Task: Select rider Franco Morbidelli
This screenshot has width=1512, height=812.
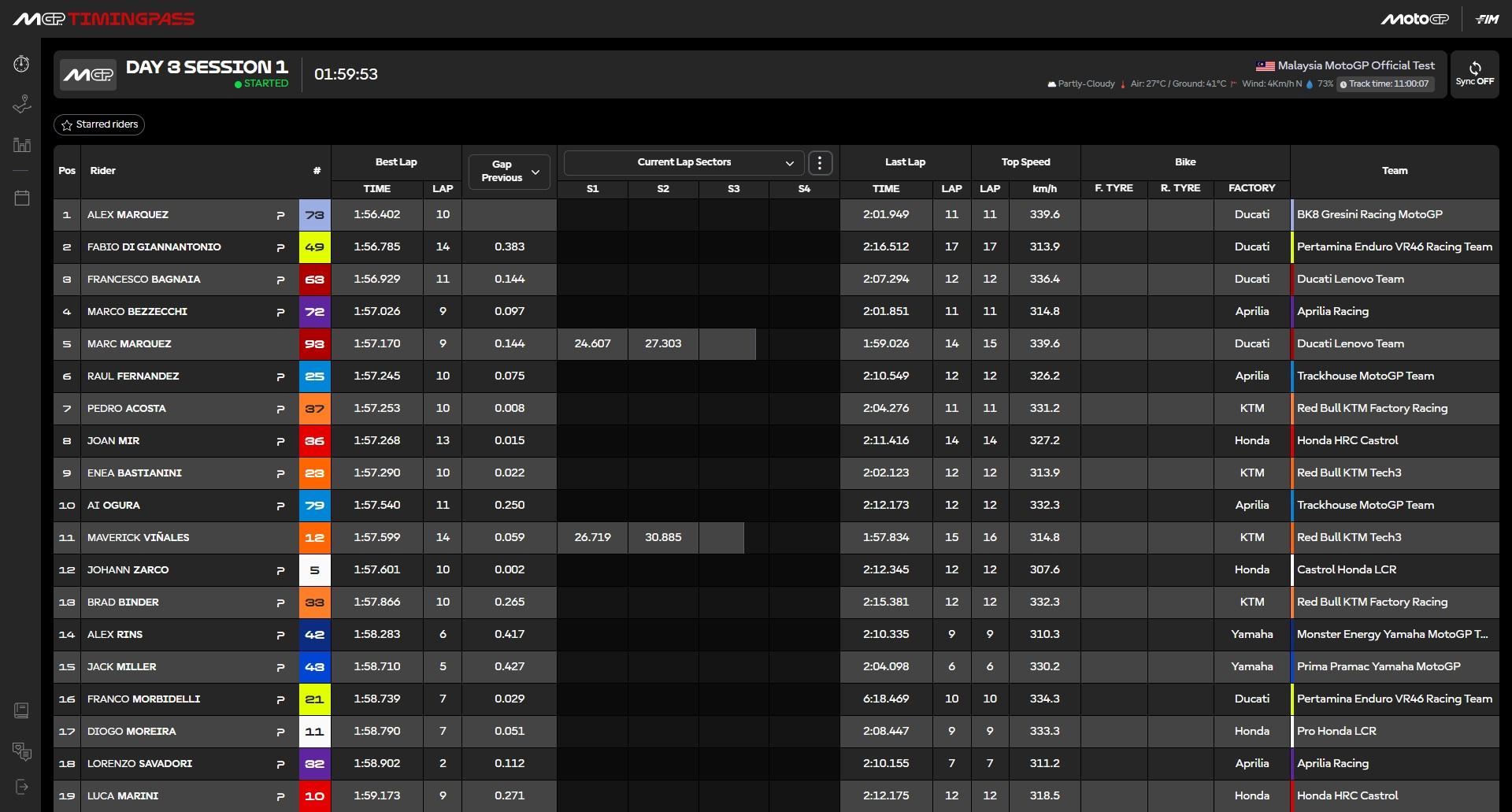Action: tap(144, 699)
